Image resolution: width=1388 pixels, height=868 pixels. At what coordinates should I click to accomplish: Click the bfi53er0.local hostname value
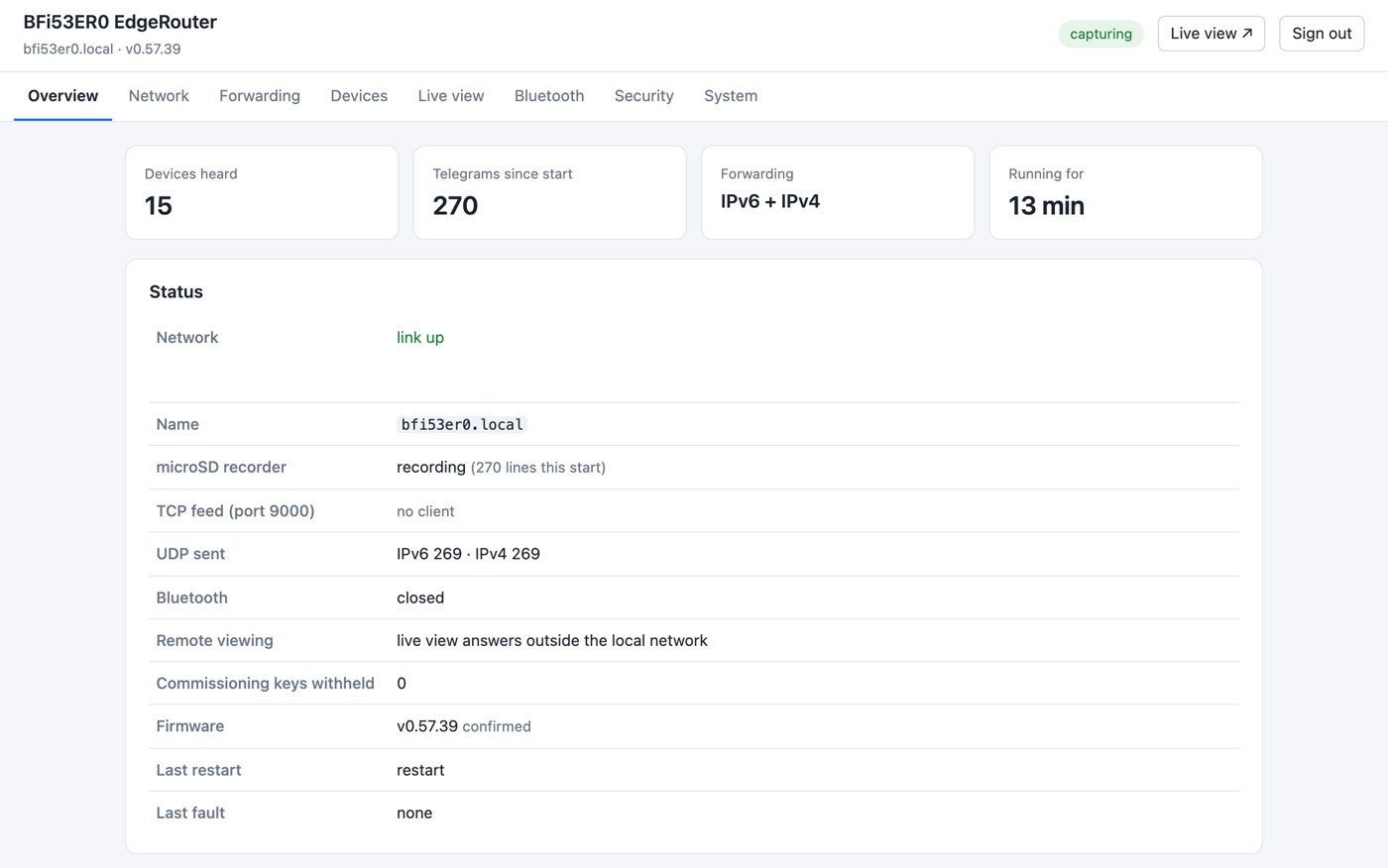(x=462, y=424)
